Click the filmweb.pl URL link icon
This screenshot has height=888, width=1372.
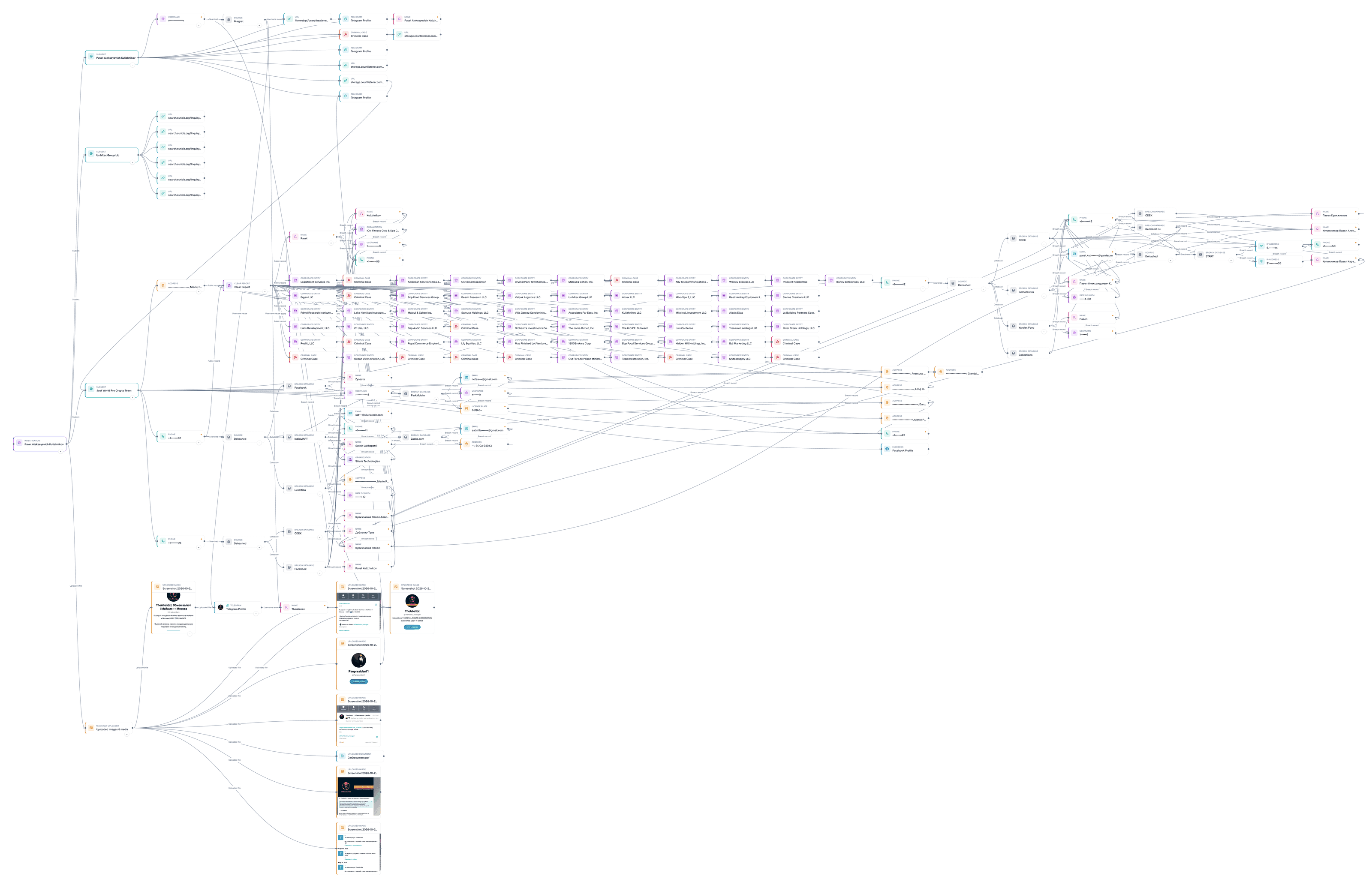[x=290, y=19]
